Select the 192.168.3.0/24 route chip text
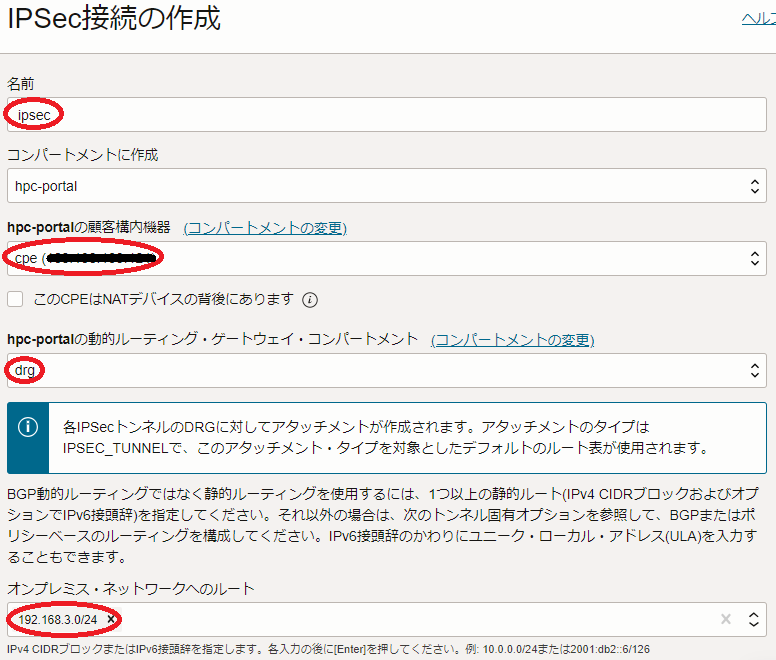This screenshot has height=660, width=776. pyautogui.click(x=58, y=620)
